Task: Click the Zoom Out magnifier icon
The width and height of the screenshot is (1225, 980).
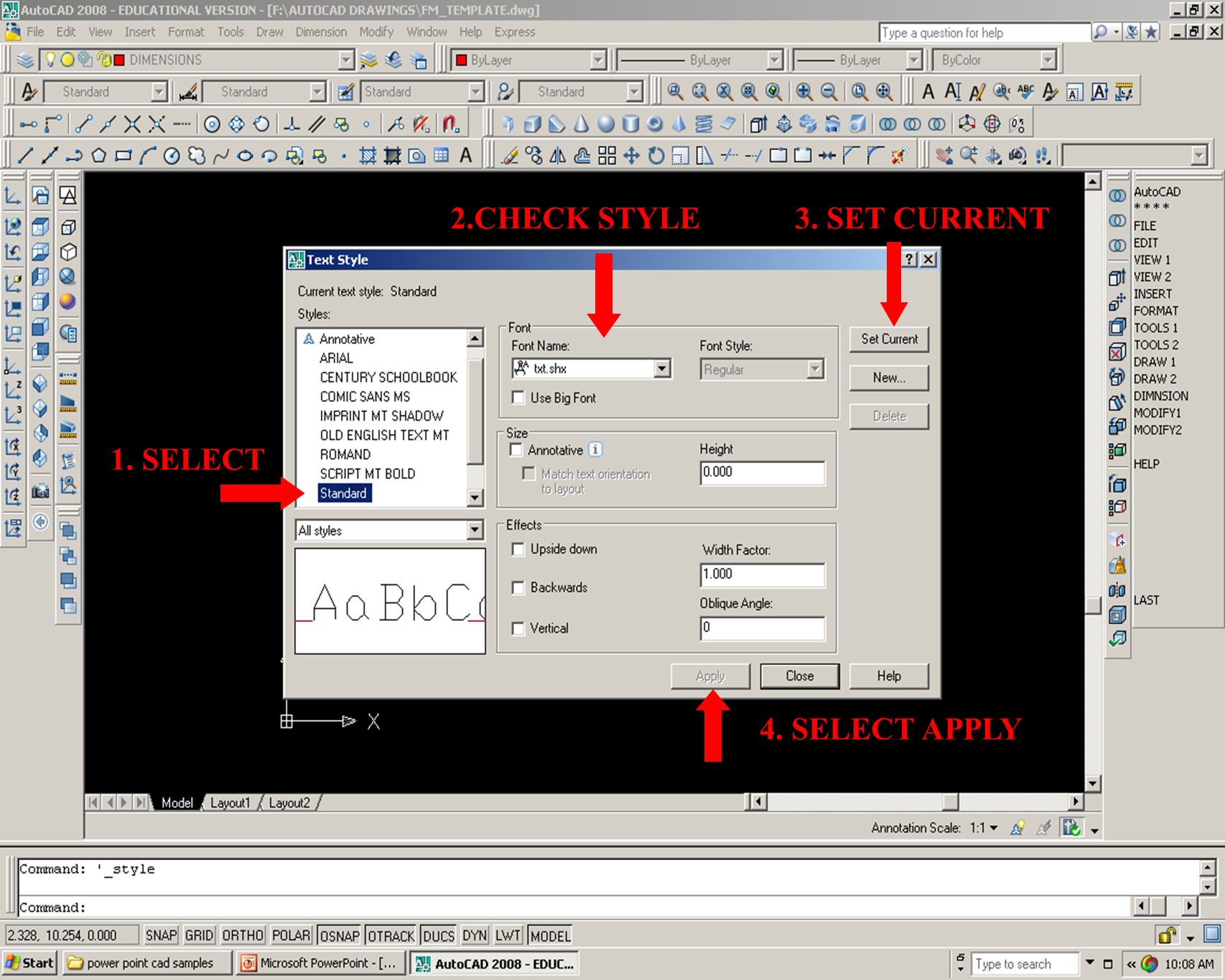Action: pos(829,91)
